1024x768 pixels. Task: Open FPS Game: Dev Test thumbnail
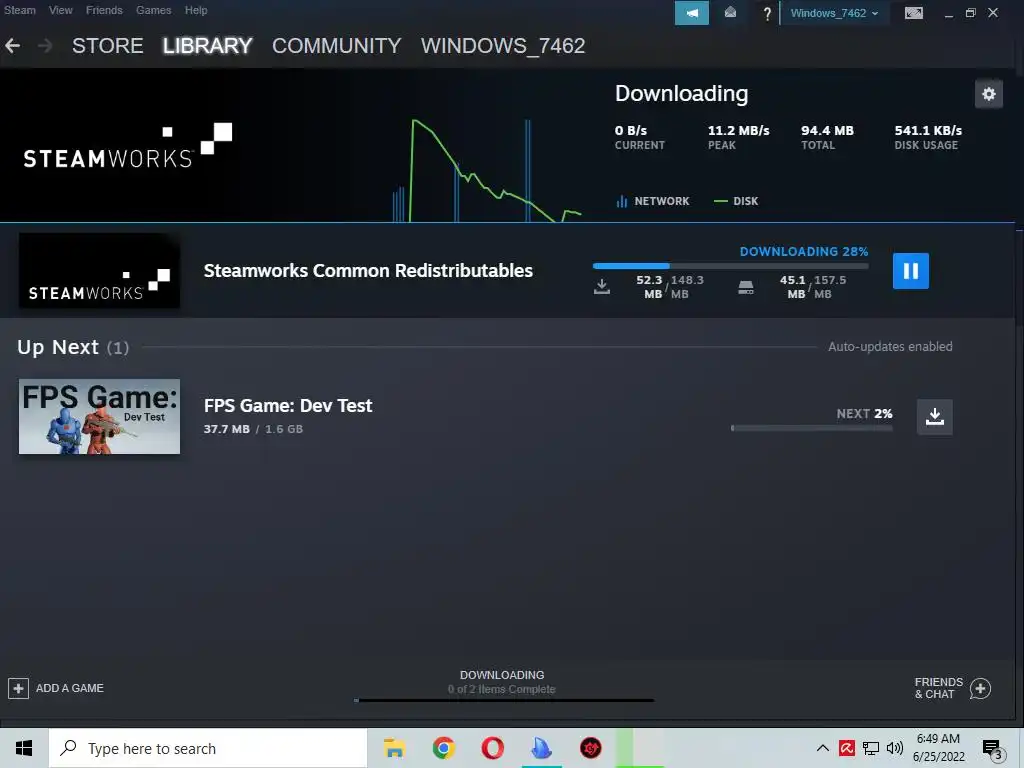99,417
